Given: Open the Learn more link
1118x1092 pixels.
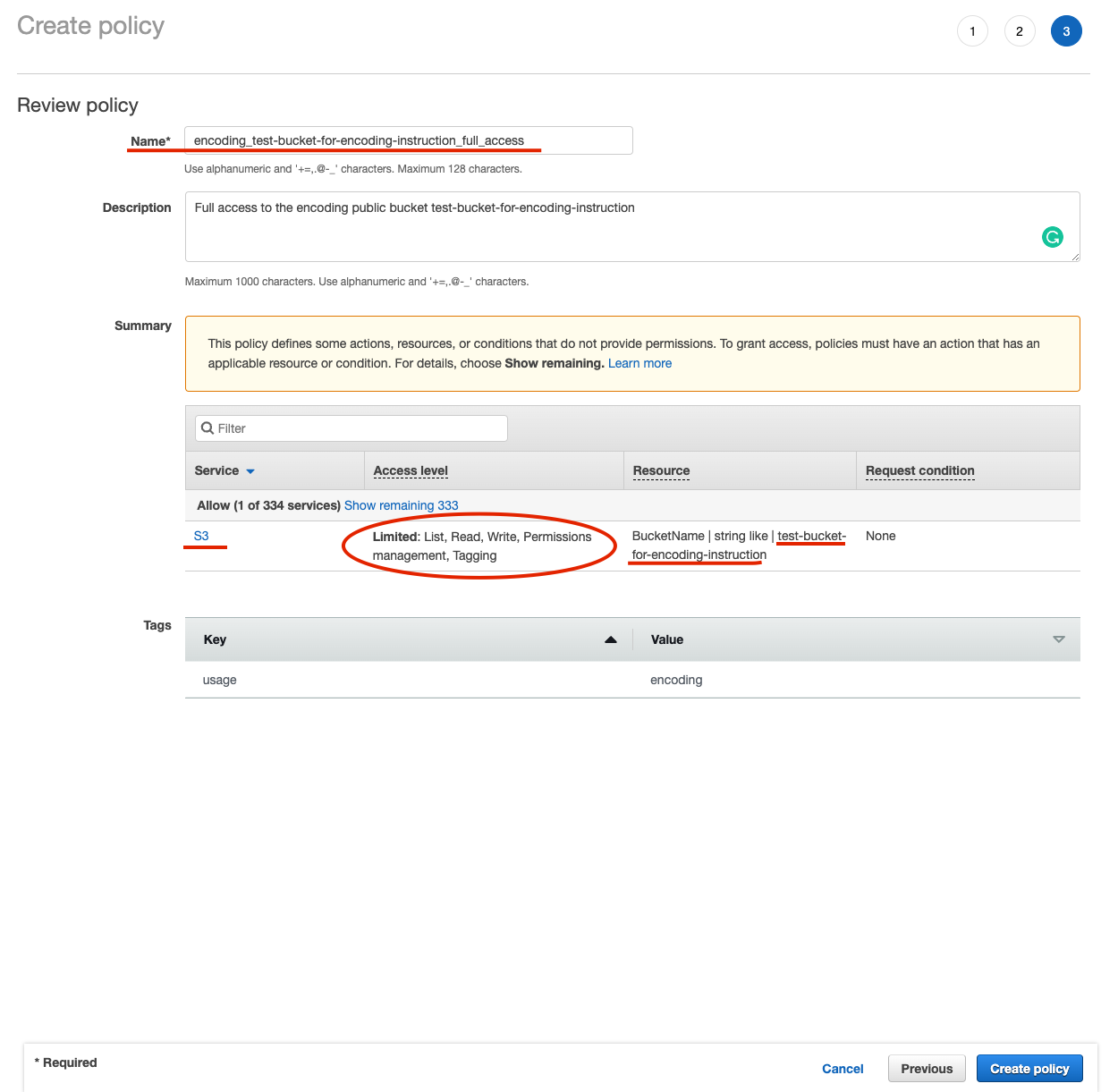Looking at the screenshot, I should tap(639, 363).
